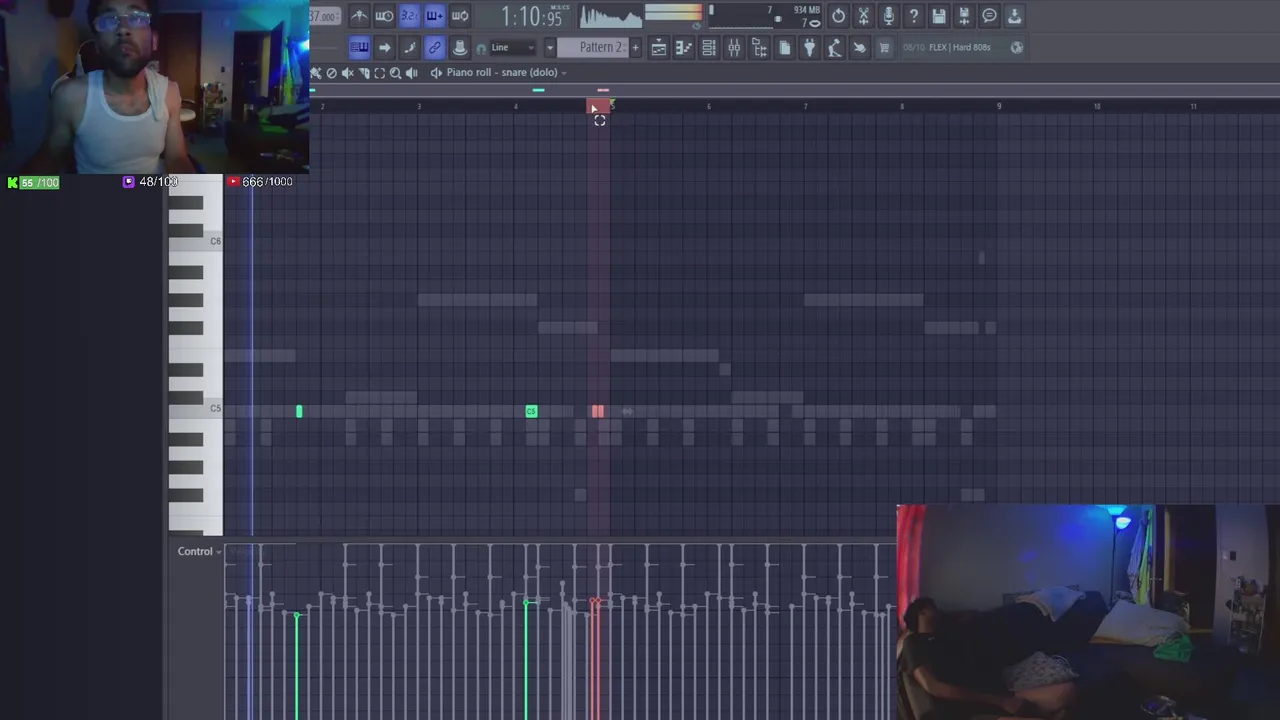Click the tempo value field
This screenshot has height=720, width=1280.
324,16
